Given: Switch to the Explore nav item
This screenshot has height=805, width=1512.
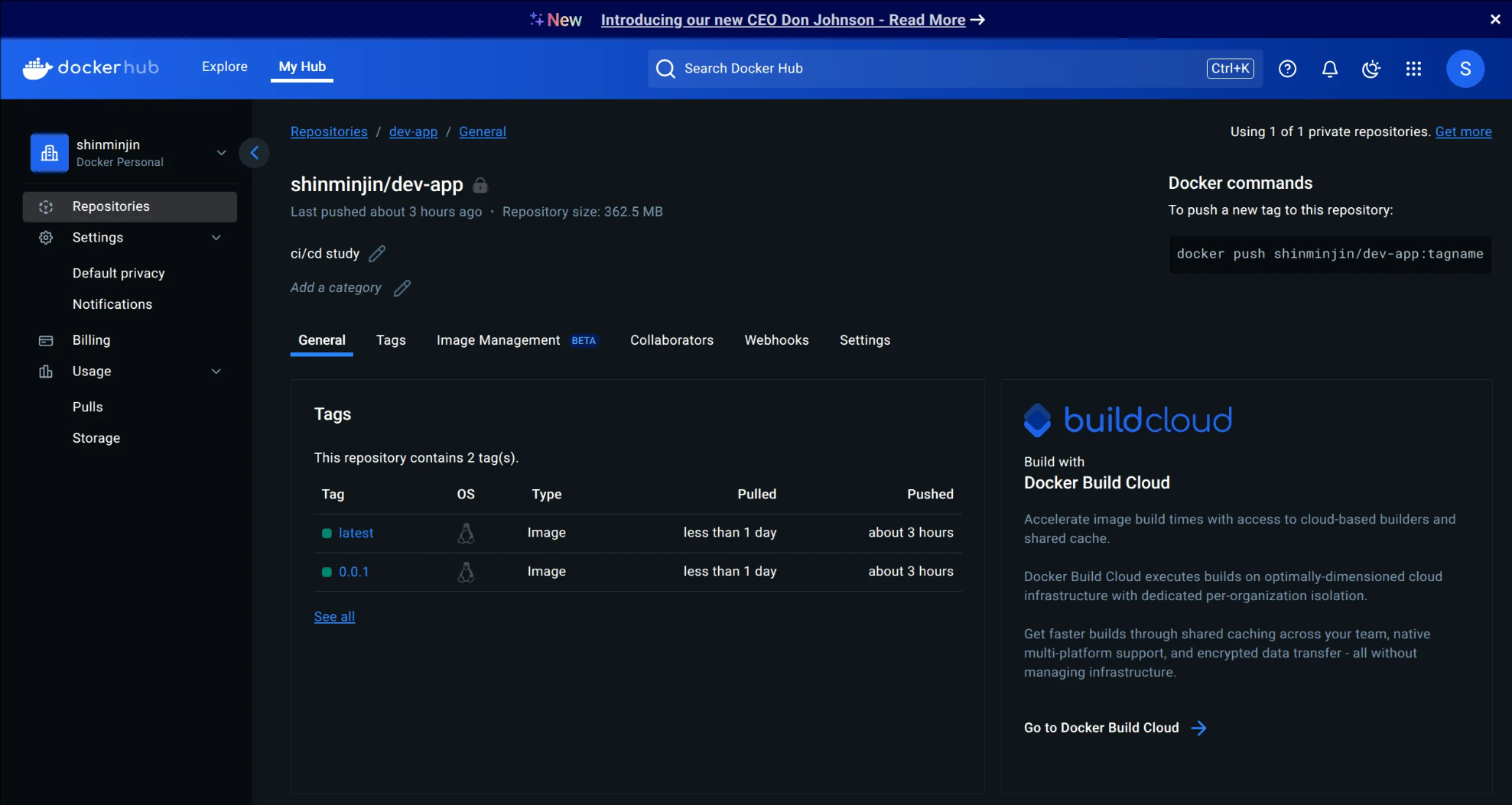Looking at the screenshot, I should [225, 67].
